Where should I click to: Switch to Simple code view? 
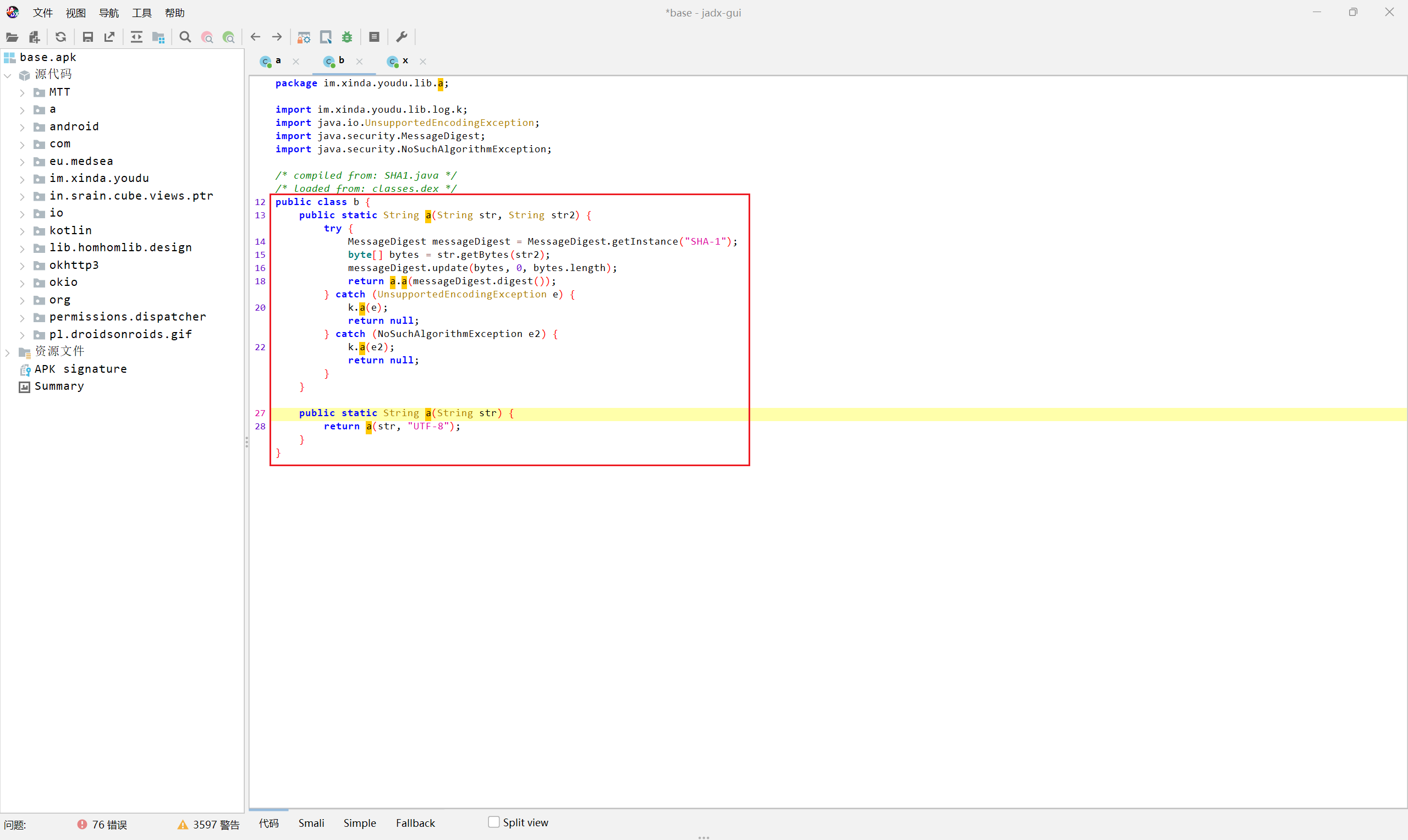click(360, 823)
